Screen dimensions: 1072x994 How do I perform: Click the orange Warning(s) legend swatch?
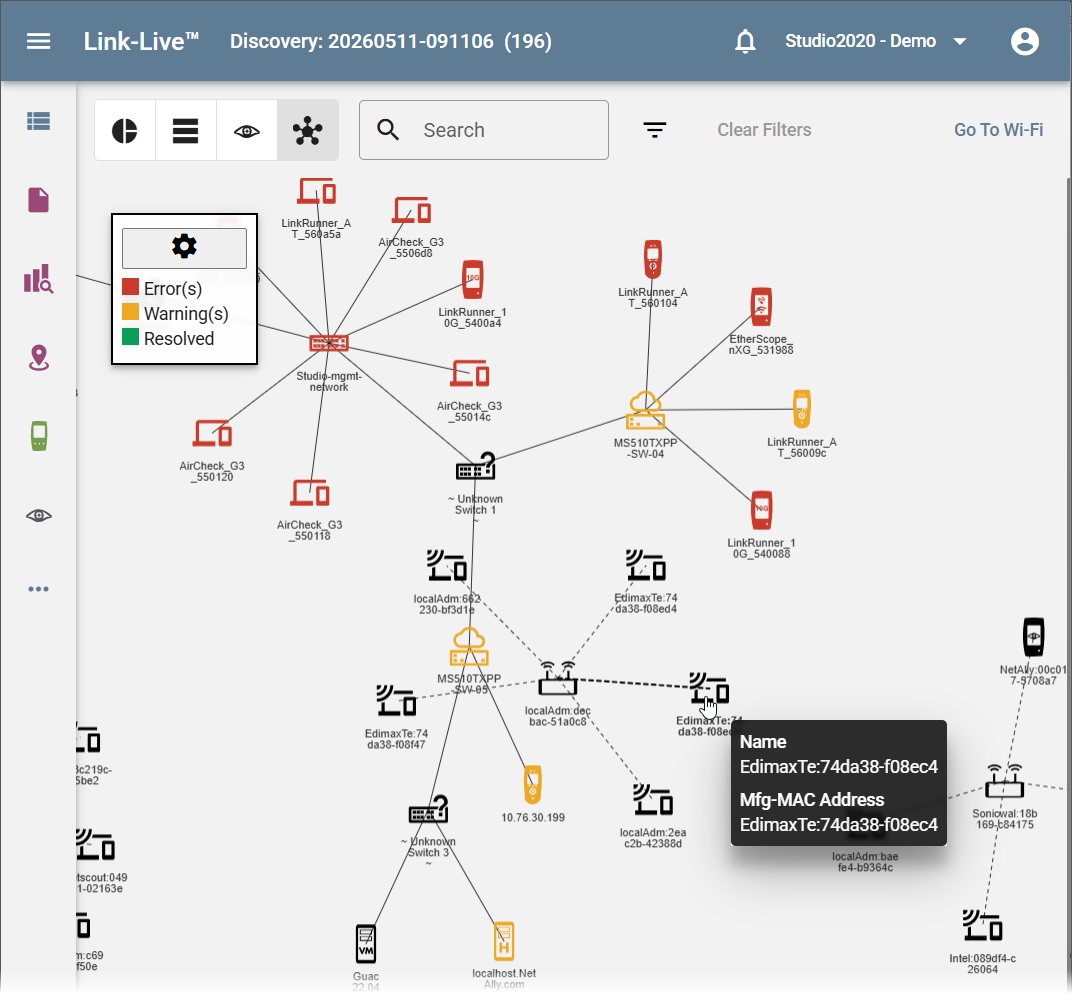click(x=131, y=312)
